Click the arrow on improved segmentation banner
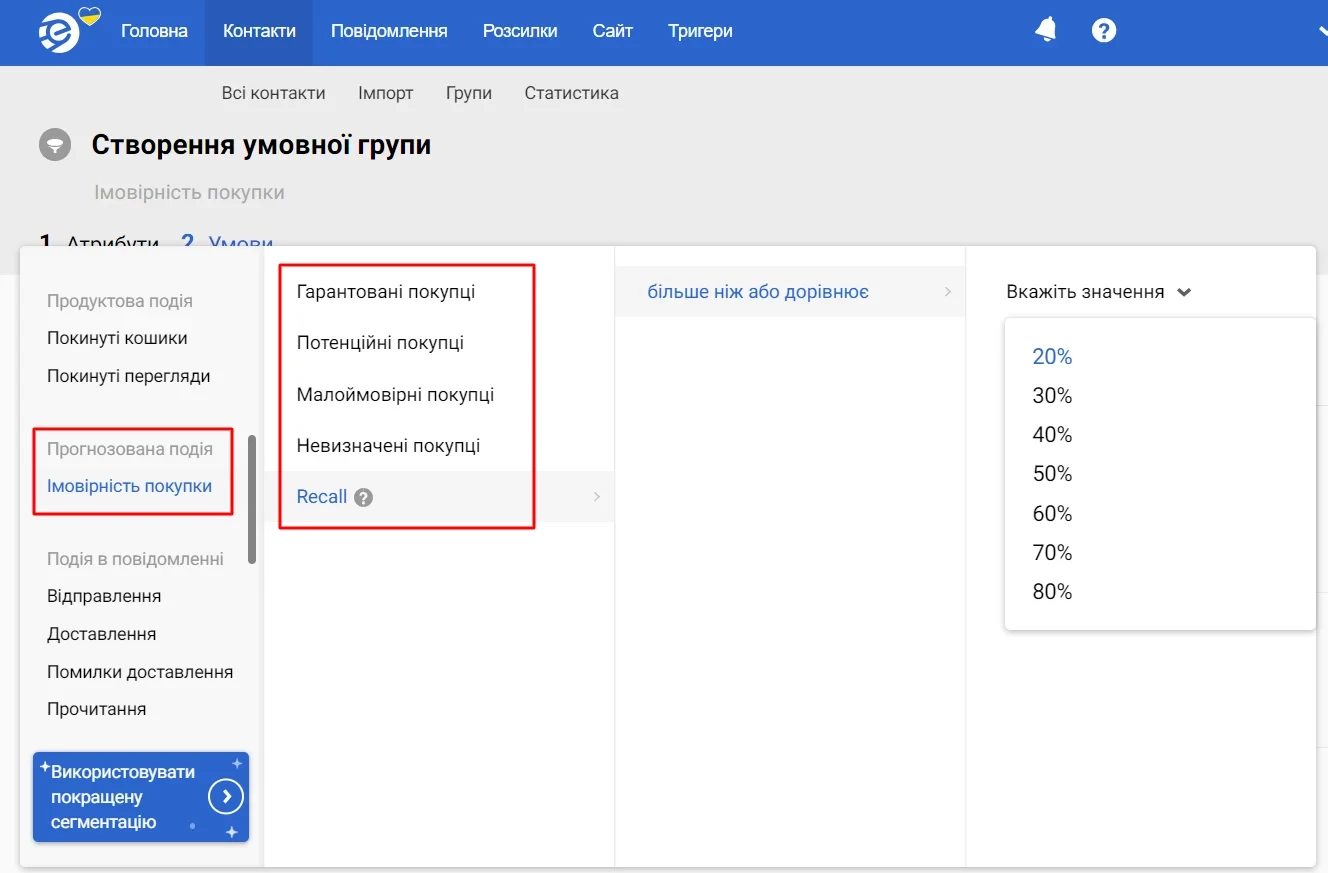This screenshot has width=1328, height=873. pos(226,797)
